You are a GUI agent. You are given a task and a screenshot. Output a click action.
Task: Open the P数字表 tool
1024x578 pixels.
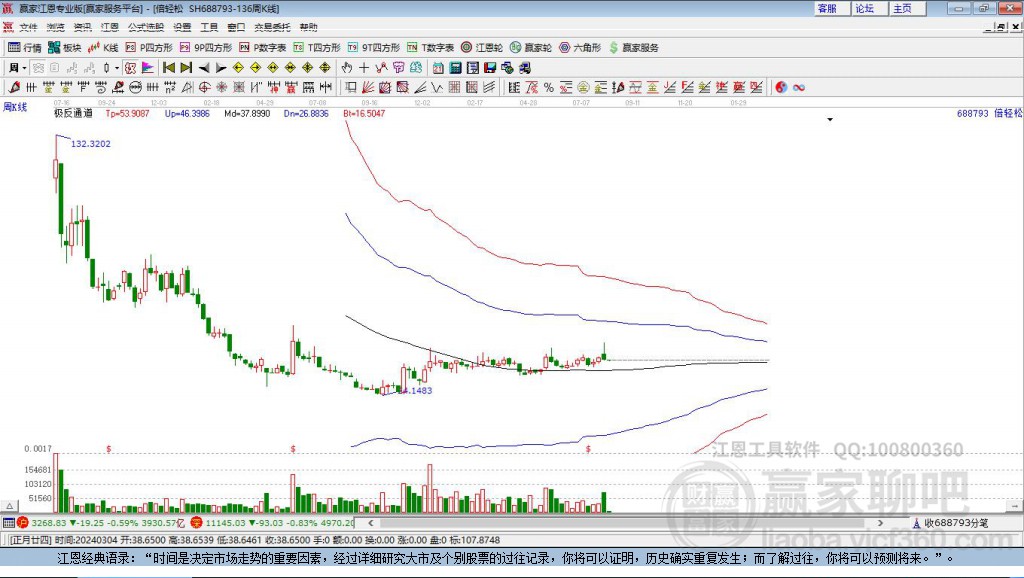tap(263, 48)
